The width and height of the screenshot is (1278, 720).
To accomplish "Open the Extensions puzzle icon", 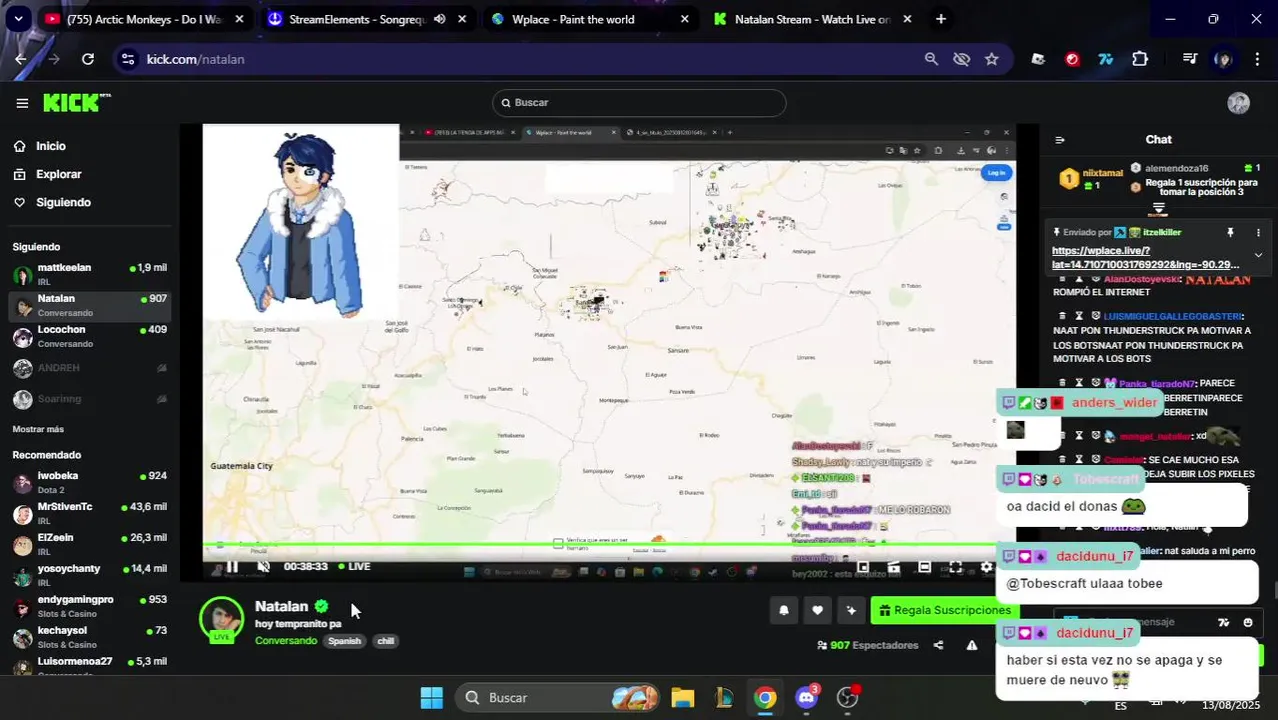I will pos(1140,59).
